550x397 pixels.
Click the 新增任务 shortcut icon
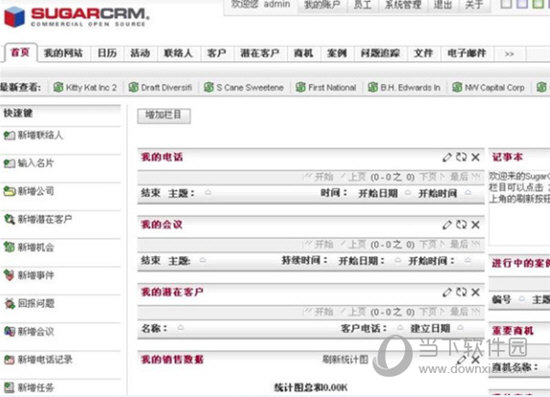9,388
